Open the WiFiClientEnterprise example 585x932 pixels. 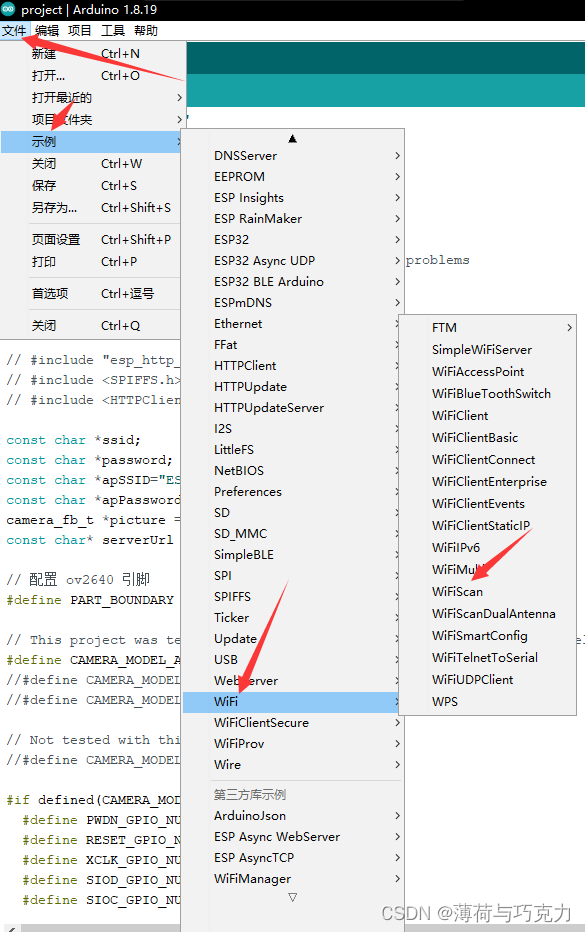[488, 481]
